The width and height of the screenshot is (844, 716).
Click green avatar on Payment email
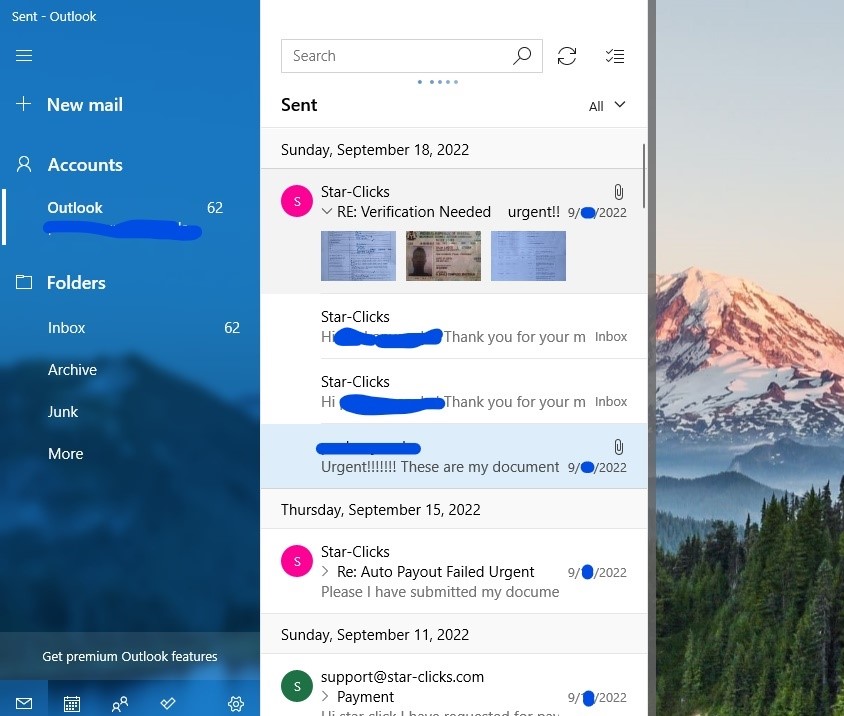point(297,686)
